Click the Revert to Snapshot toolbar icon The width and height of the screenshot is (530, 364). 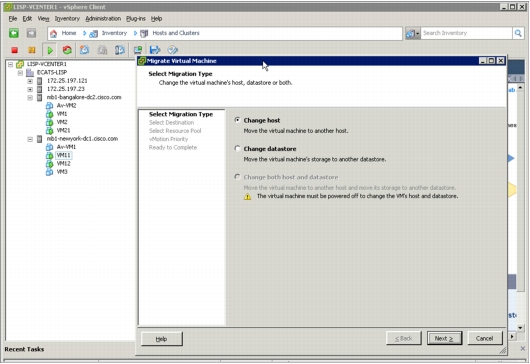point(102,50)
